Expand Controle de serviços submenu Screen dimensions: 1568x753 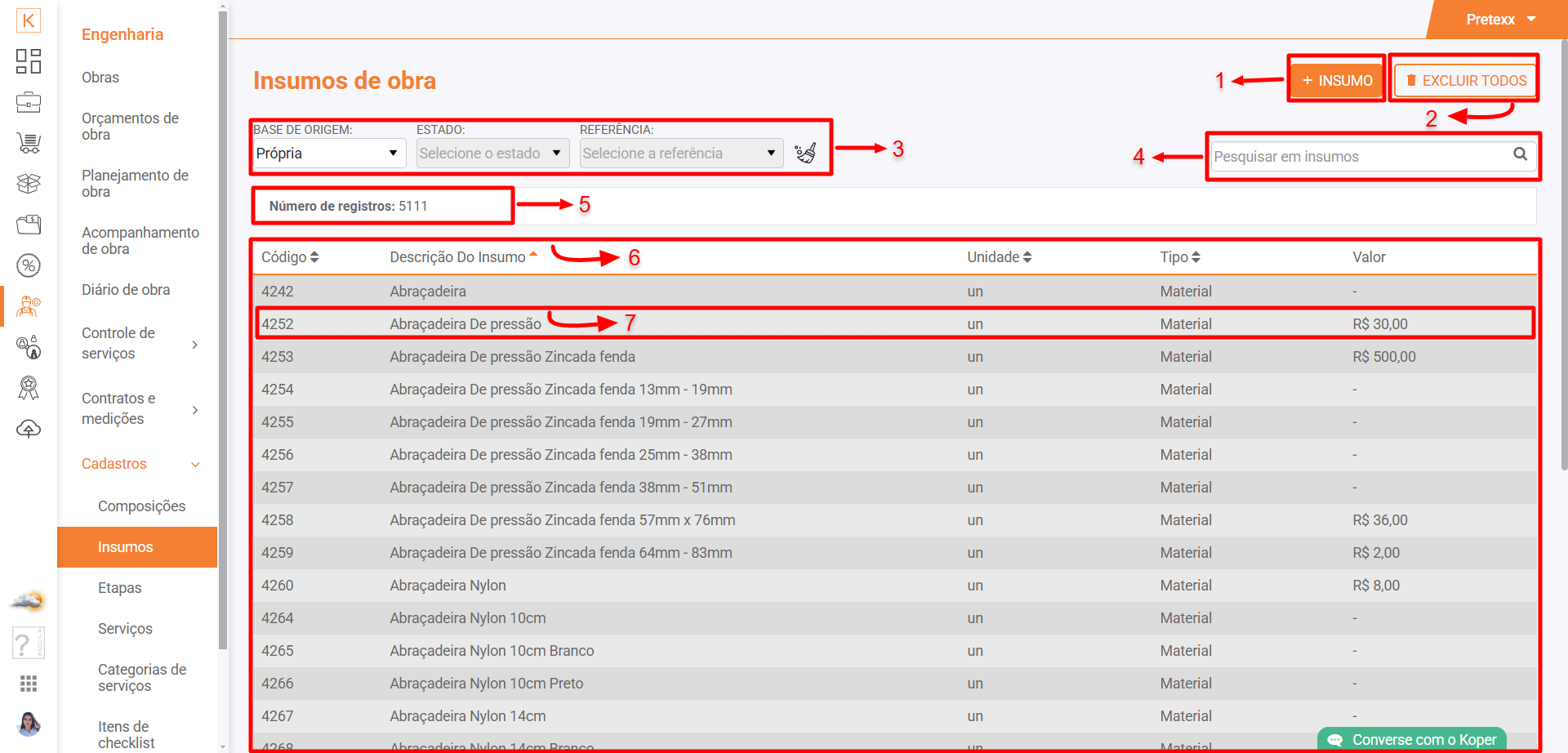[139, 343]
